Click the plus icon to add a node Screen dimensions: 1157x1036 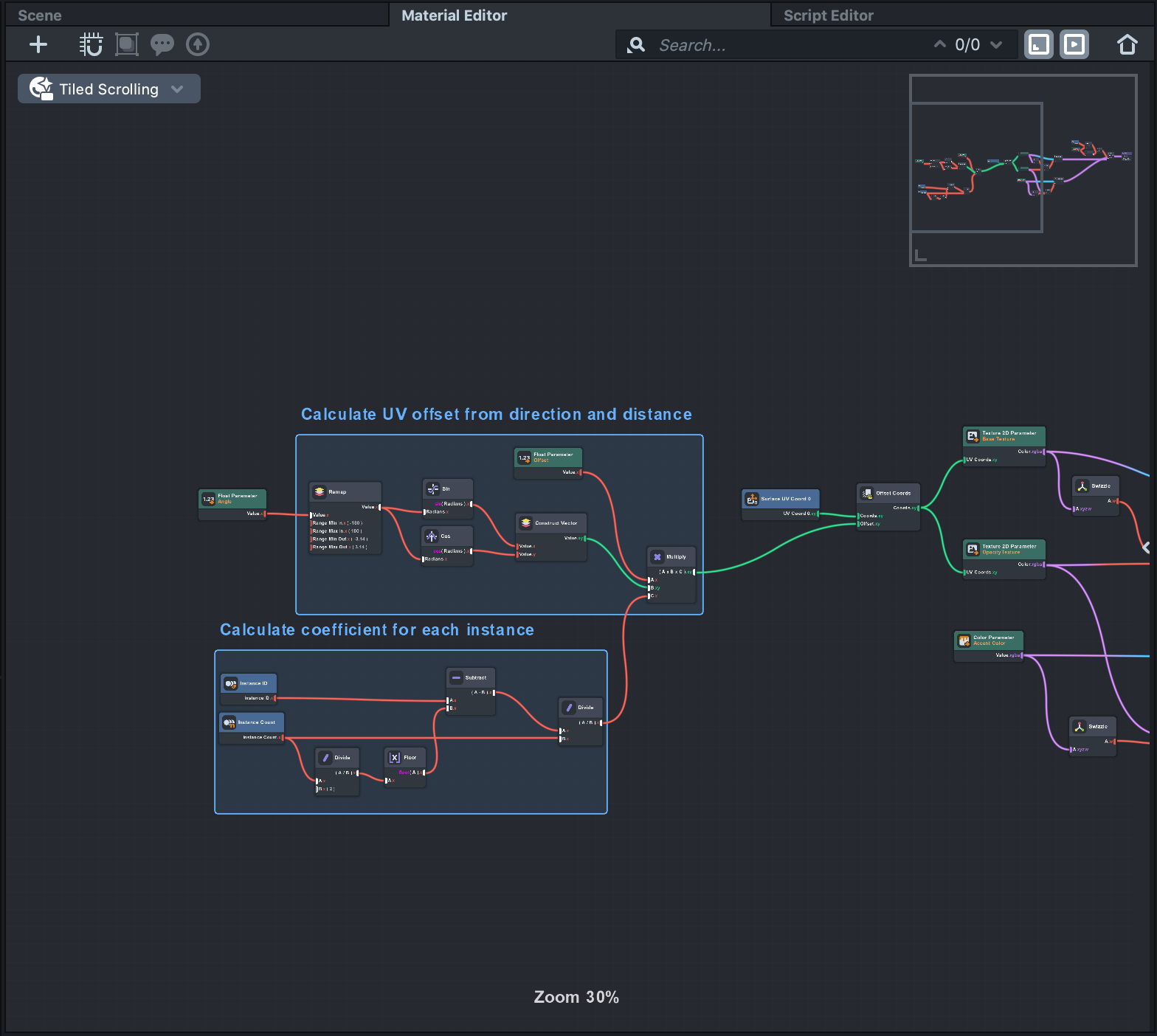(38, 45)
